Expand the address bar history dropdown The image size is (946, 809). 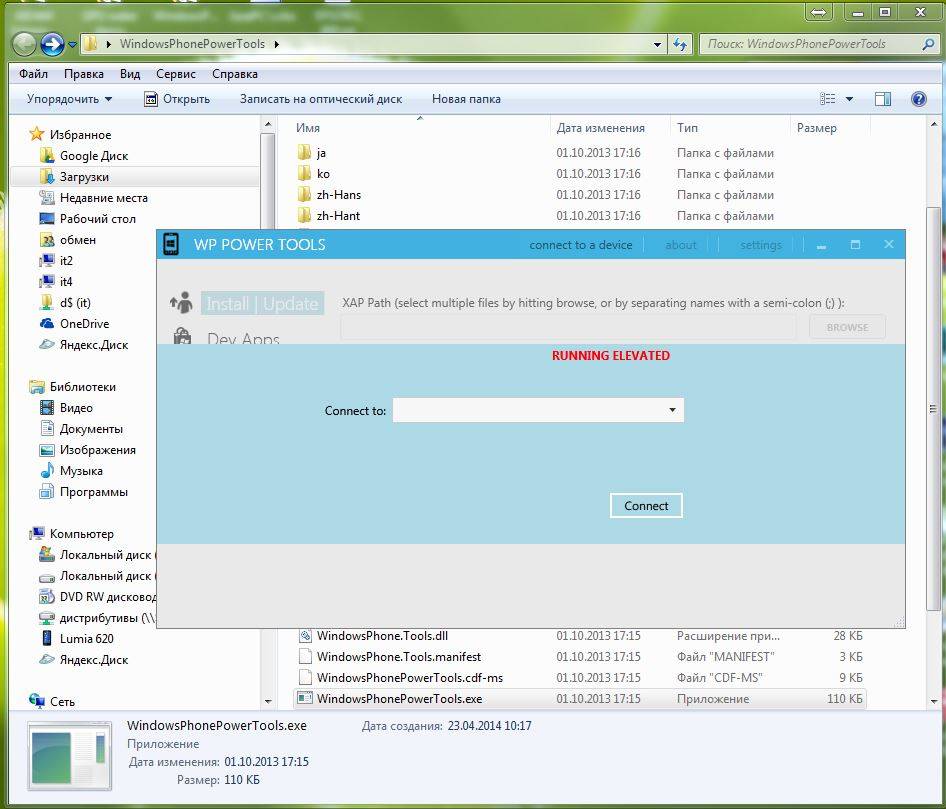[657, 44]
